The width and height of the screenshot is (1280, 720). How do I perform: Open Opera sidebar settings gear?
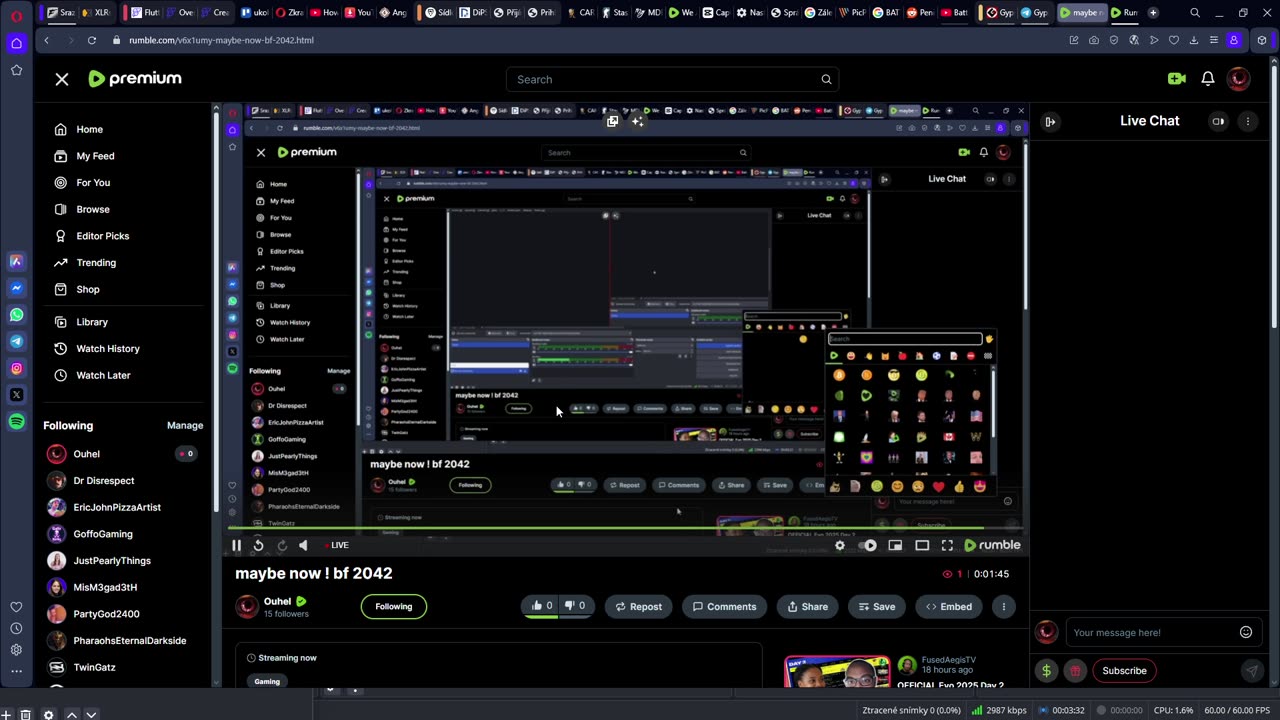[x=16, y=650]
